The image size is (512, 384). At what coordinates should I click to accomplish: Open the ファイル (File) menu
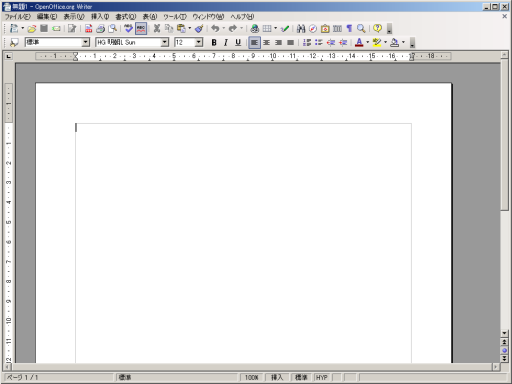pyautogui.click(x=17, y=16)
